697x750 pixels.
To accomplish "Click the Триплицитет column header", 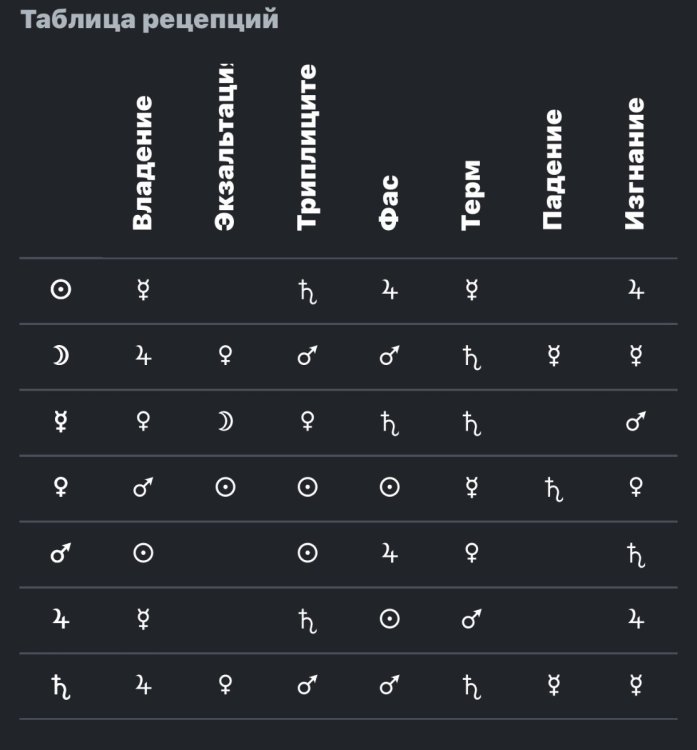I will click(308, 147).
